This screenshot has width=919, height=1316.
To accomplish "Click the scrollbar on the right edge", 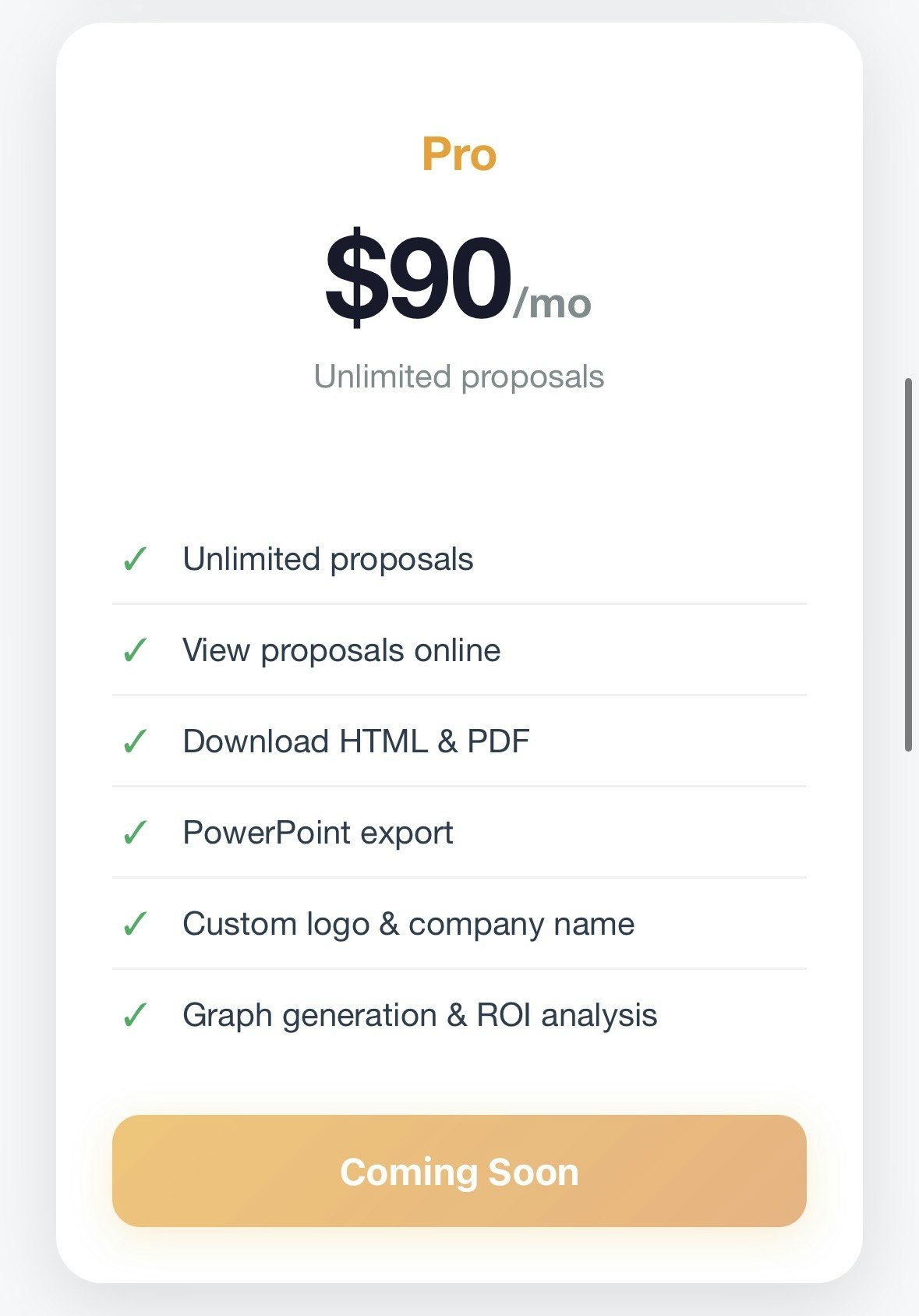I will pyautogui.click(x=910, y=561).
